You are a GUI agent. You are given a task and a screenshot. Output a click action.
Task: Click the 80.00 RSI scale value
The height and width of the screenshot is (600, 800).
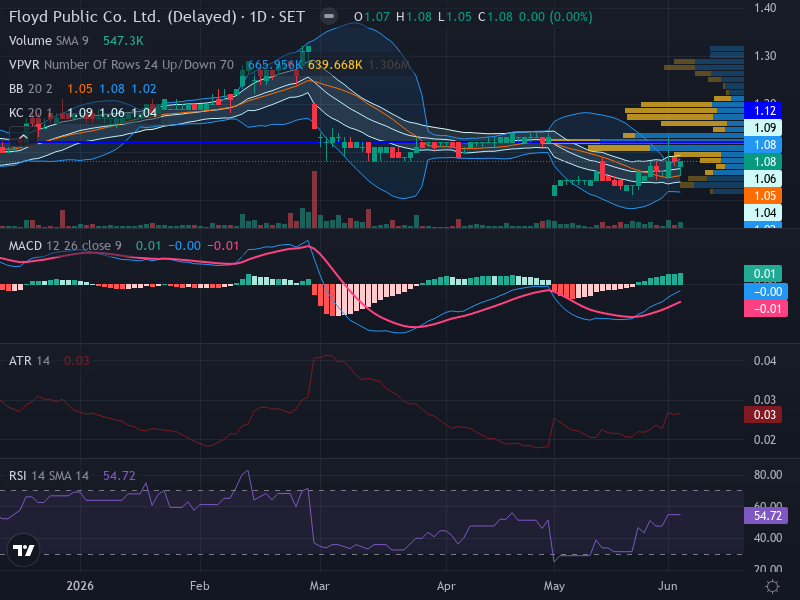tap(768, 475)
